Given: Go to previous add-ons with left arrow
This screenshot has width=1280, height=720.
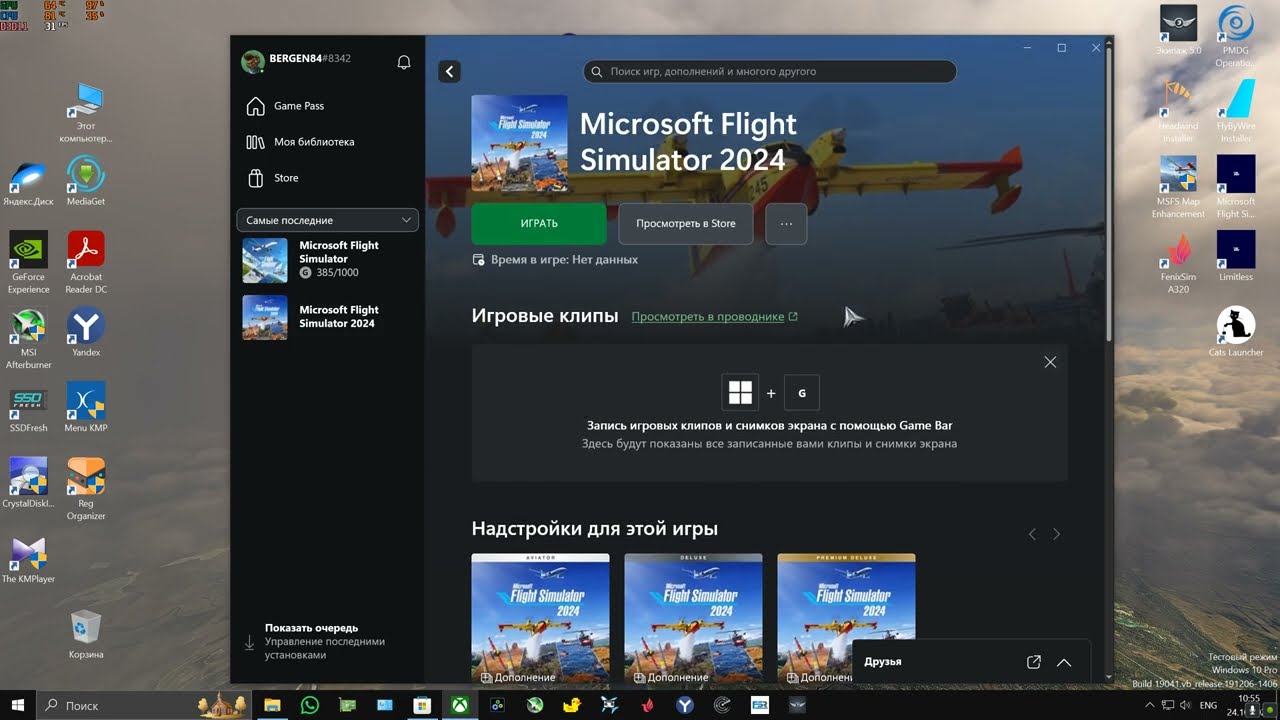Looking at the screenshot, I should pyautogui.click(x=1033, y=534).
